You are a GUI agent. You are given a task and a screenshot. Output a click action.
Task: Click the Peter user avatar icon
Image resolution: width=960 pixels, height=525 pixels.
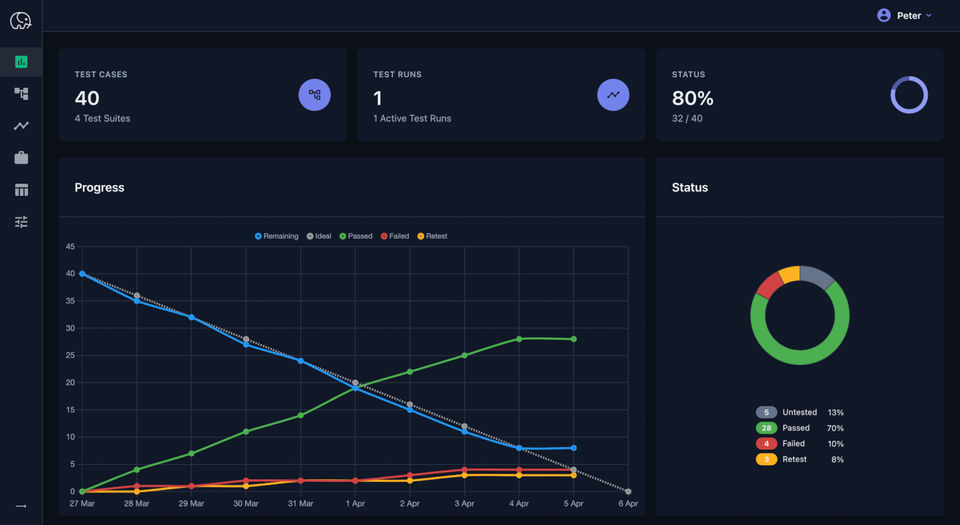point(883,15)
